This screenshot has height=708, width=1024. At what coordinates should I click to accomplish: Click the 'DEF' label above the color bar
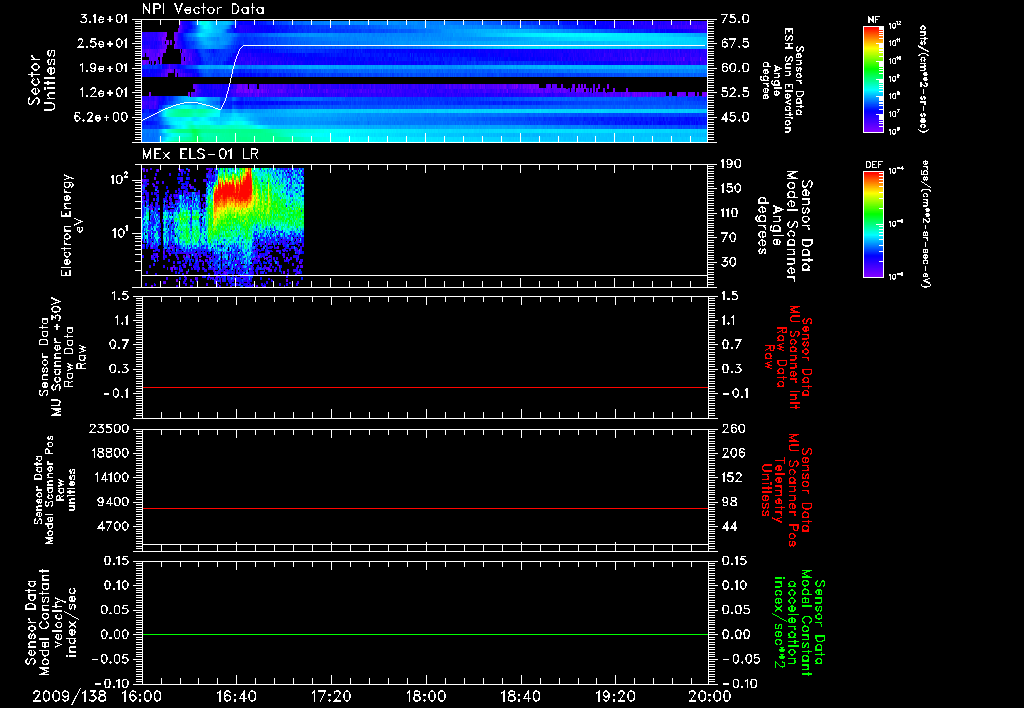click(x=873, y=165)
